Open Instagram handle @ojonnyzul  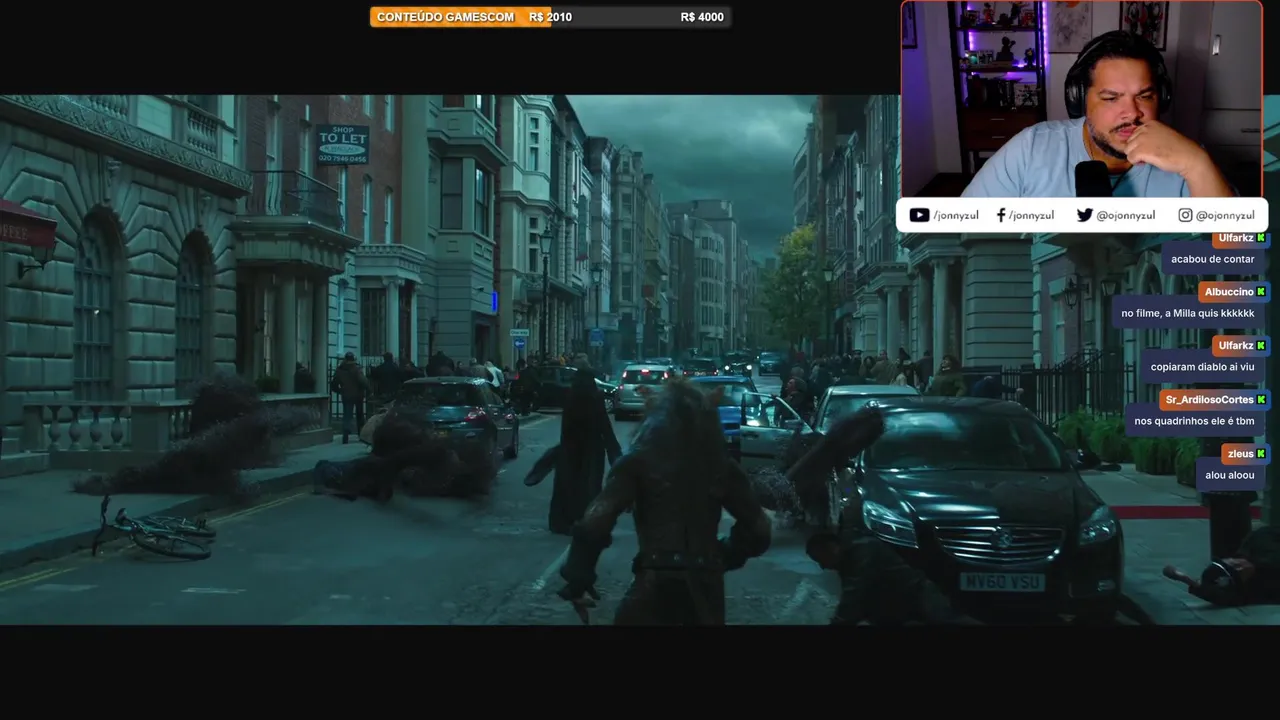(1225, 215)
